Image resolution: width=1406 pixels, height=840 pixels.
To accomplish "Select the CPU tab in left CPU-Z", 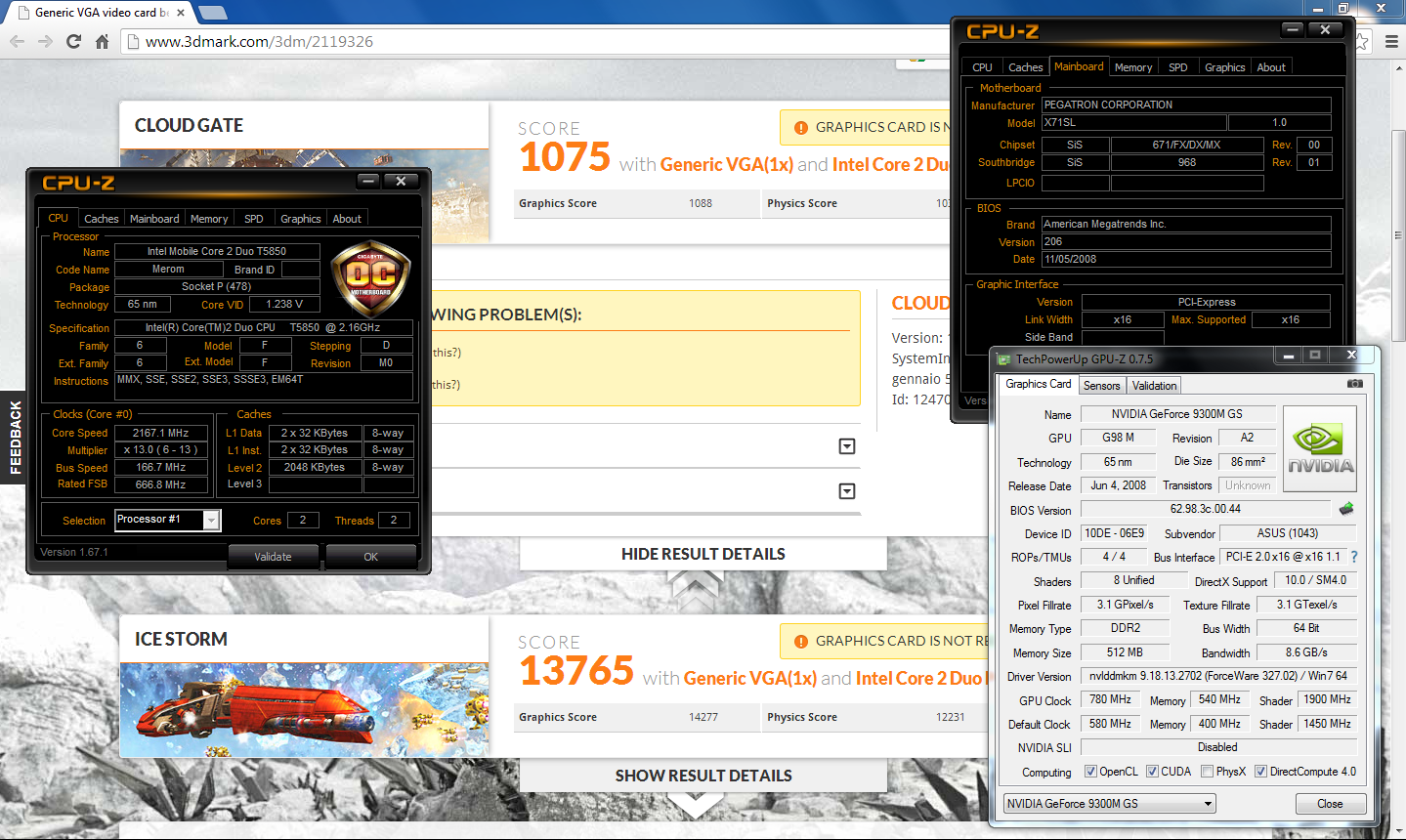I will point(59,218).
